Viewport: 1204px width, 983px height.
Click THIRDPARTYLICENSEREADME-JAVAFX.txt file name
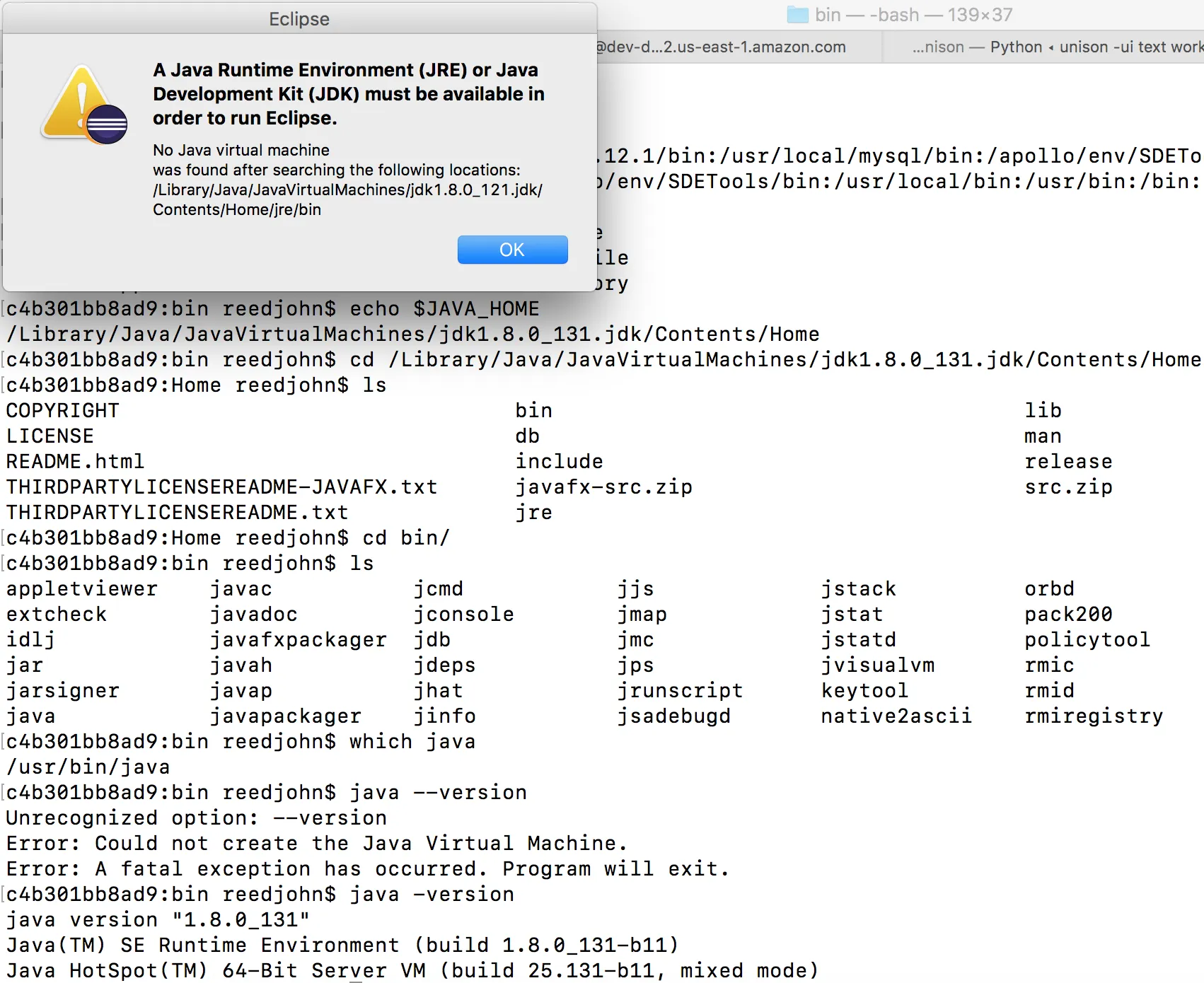pos(222,487)
